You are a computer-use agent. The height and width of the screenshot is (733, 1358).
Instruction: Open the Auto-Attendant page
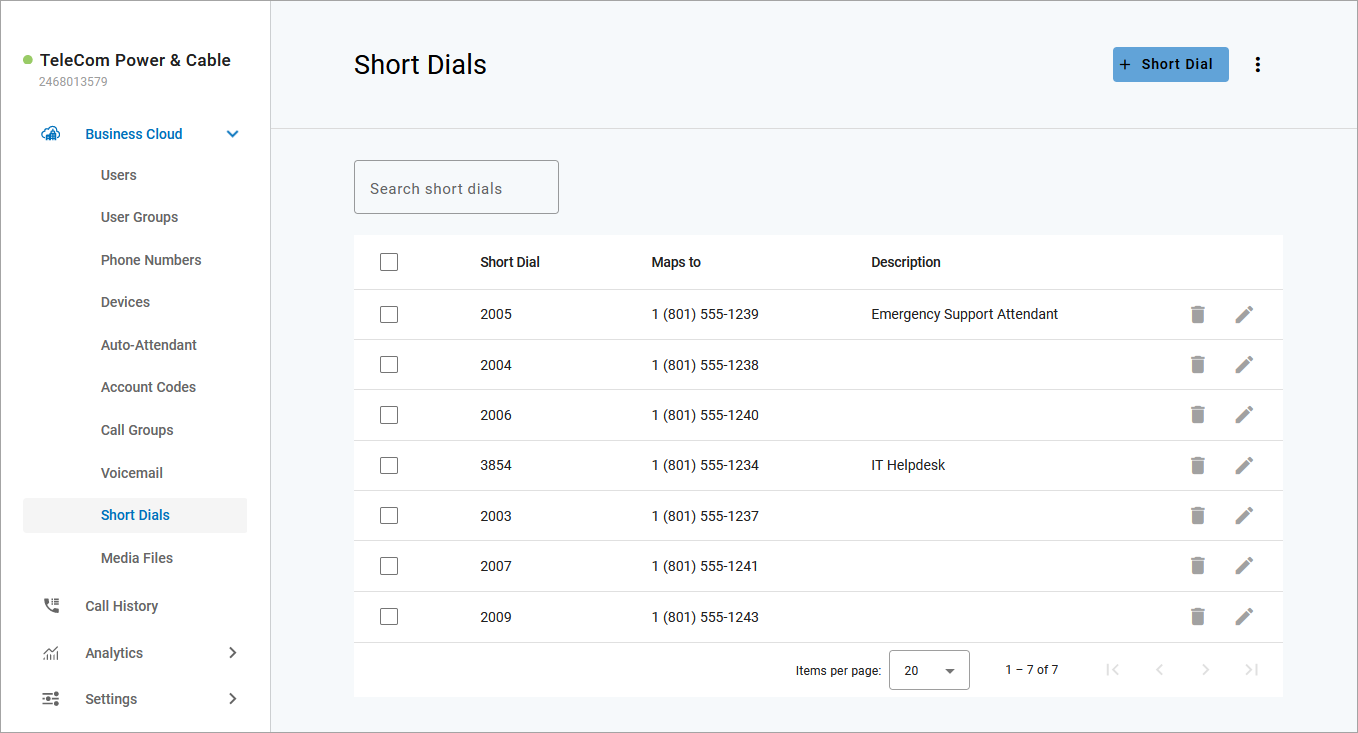tap(149, 345)
